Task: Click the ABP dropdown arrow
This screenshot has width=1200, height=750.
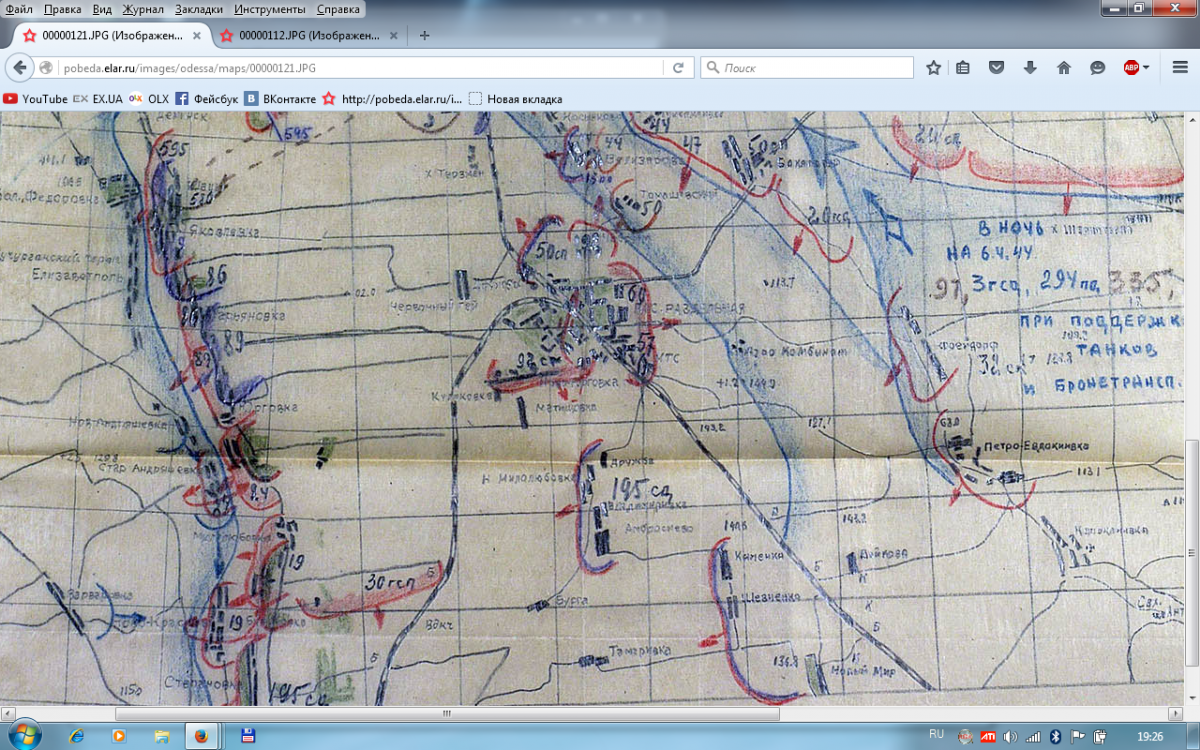Action: click(x=1146, y=68)
